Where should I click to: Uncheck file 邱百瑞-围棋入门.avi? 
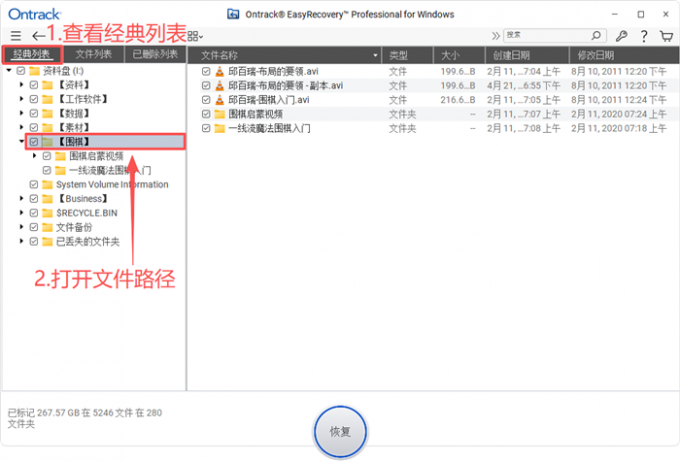(x=206, y=100)
